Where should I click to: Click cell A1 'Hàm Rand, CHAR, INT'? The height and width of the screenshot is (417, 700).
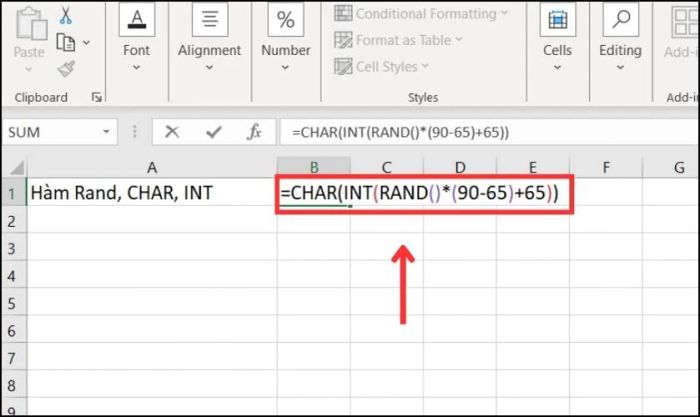152,193
